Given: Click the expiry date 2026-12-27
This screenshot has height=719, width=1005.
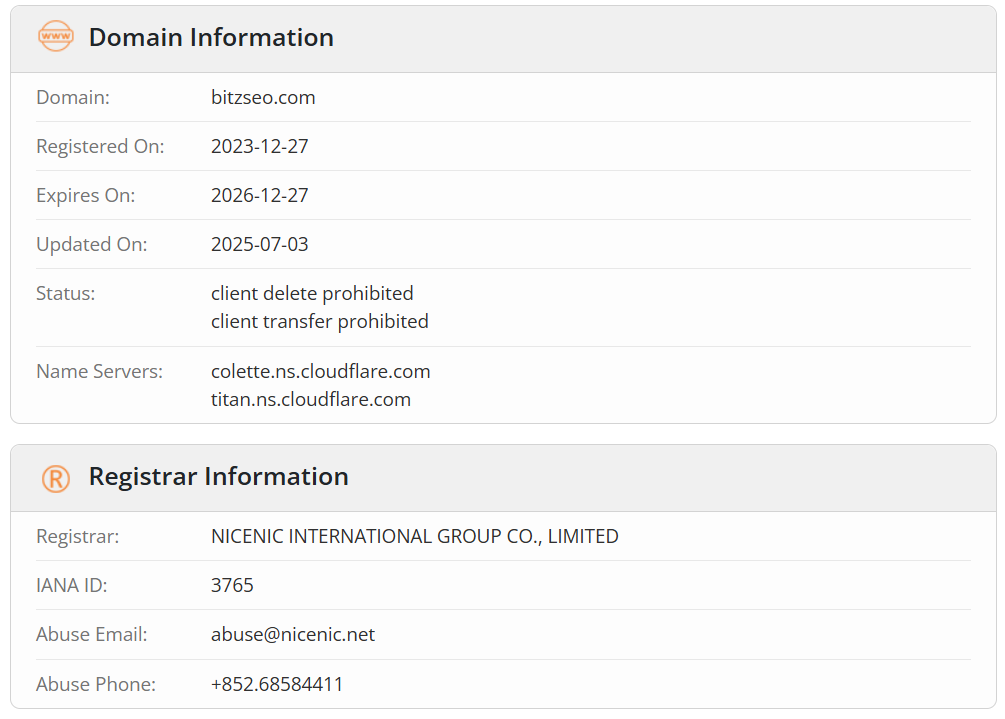Looking at the screenshot, I should coord(260,195).
